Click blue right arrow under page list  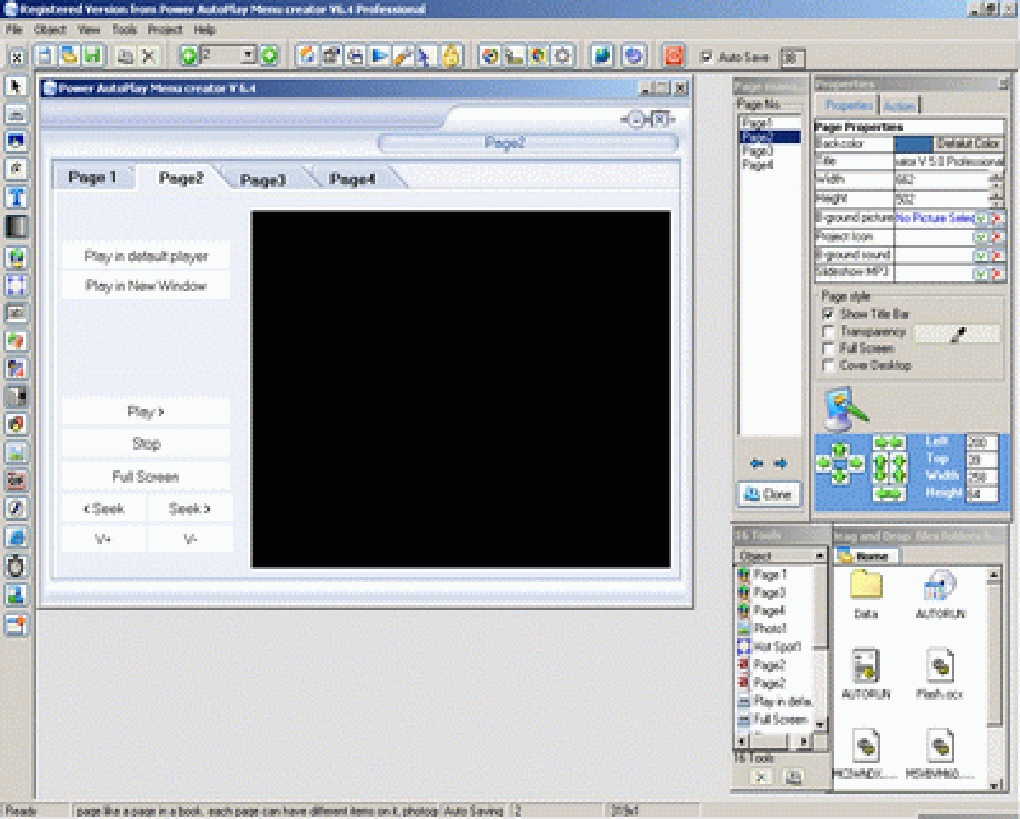point(781,464)
